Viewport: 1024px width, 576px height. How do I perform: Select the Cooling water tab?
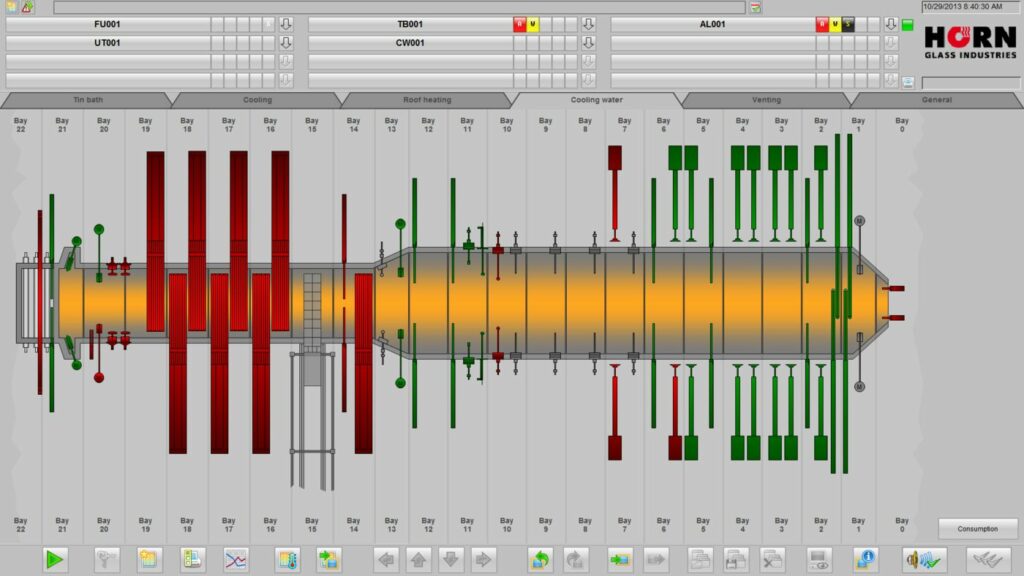click(x=596, y=100)
